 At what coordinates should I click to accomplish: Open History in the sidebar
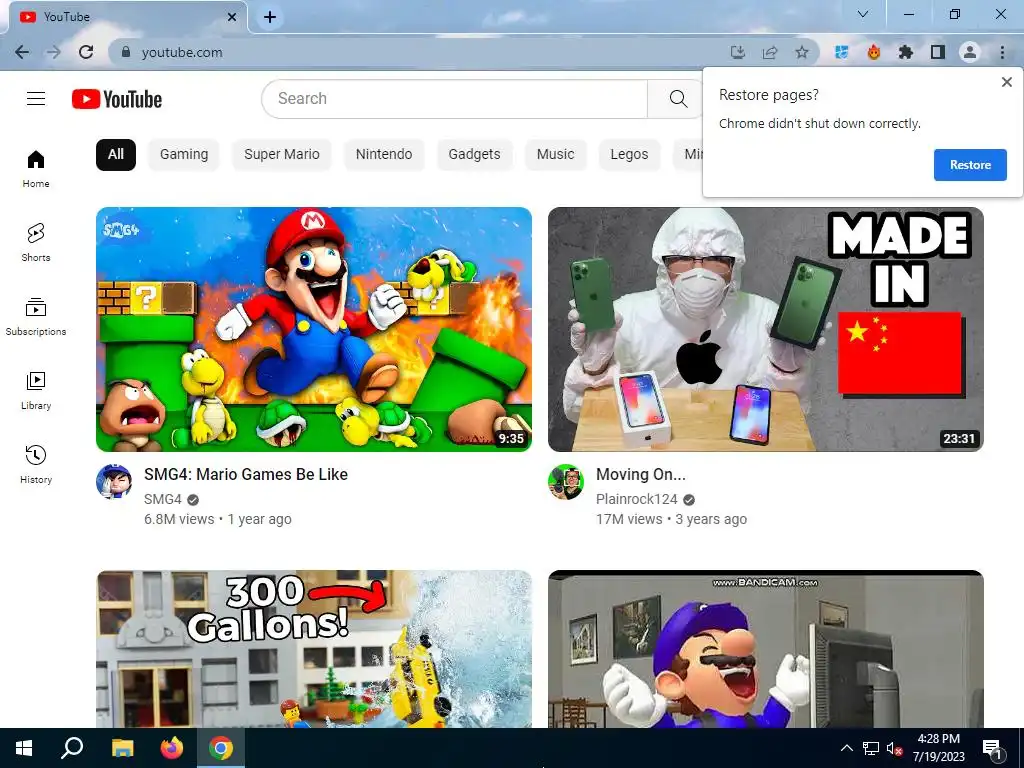(x=36, y=464)
